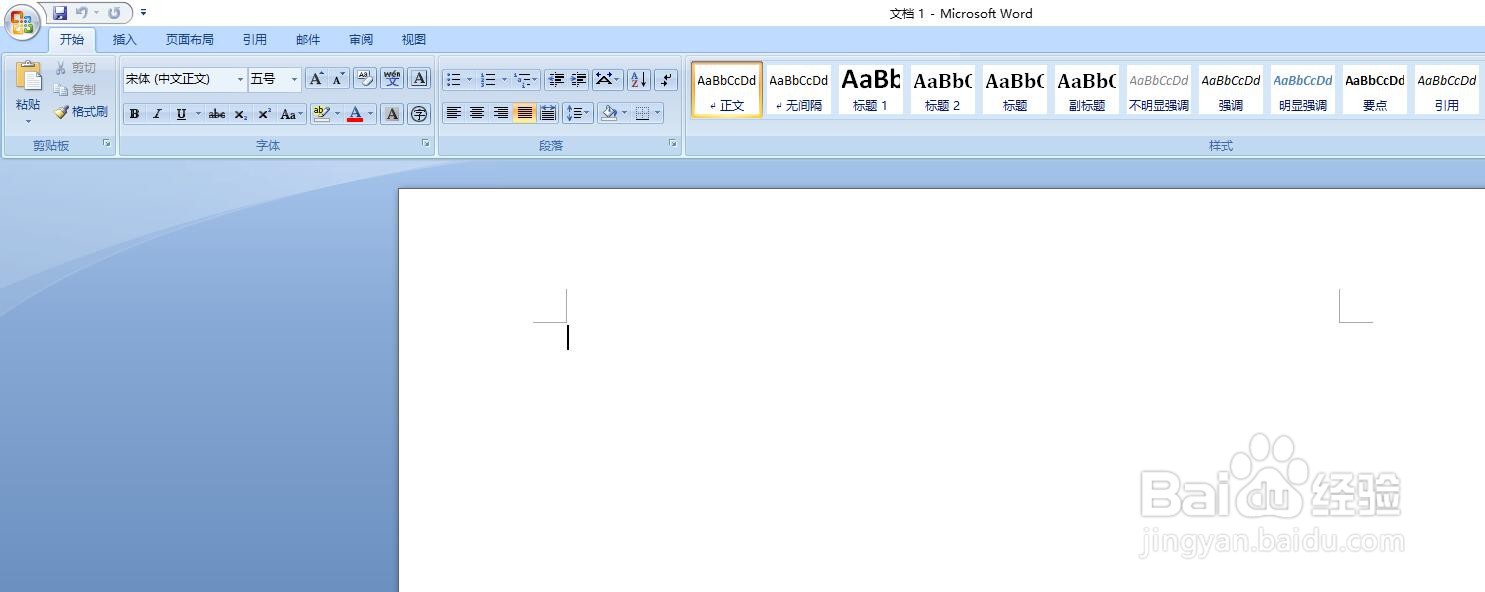Toggle underline formatting
The image size is (1485, 592).
point(181,114)
